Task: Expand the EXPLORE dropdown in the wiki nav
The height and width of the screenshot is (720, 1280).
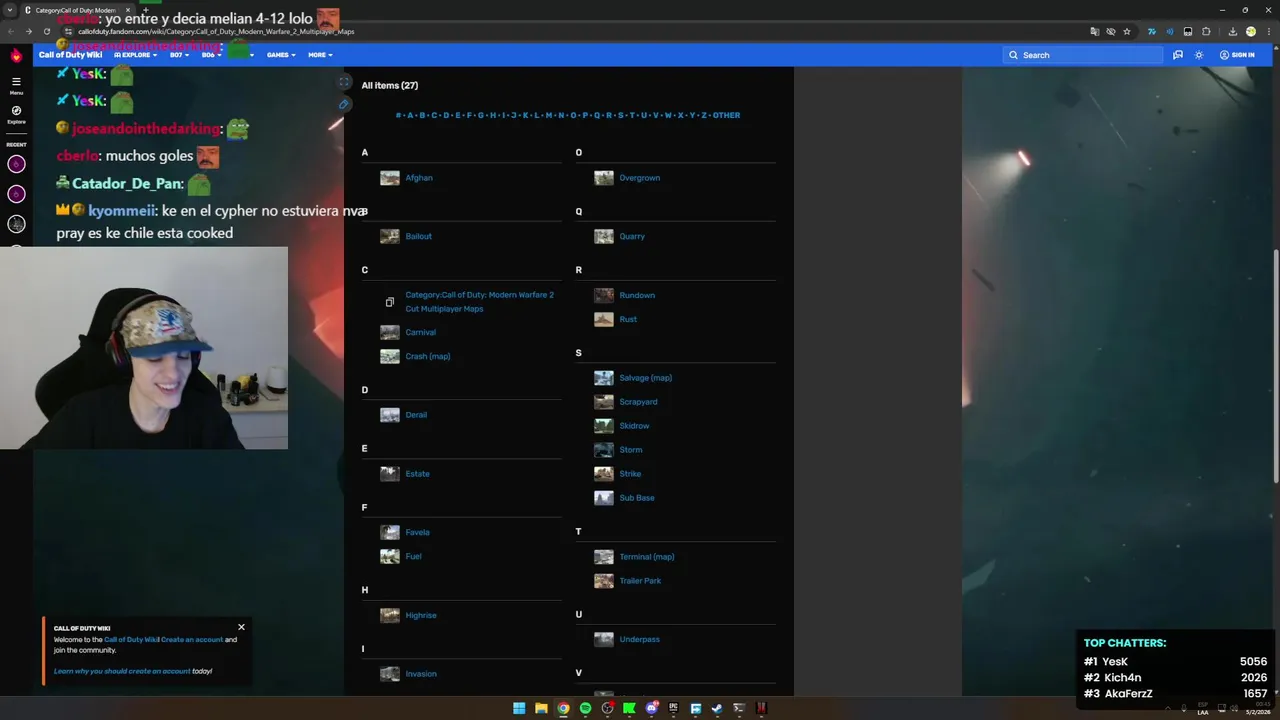Action: click(x=135, y=55)
